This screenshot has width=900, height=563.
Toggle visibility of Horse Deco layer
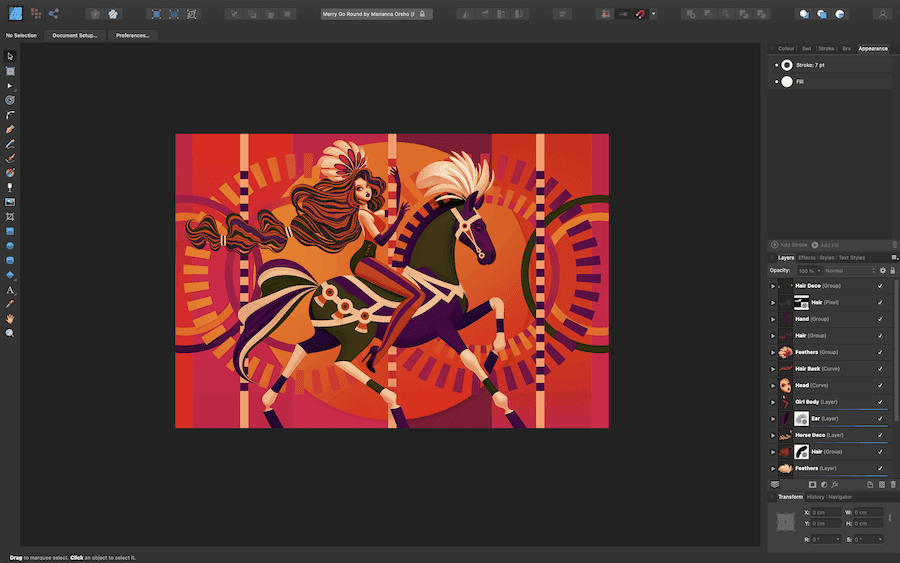pos(880,435)
